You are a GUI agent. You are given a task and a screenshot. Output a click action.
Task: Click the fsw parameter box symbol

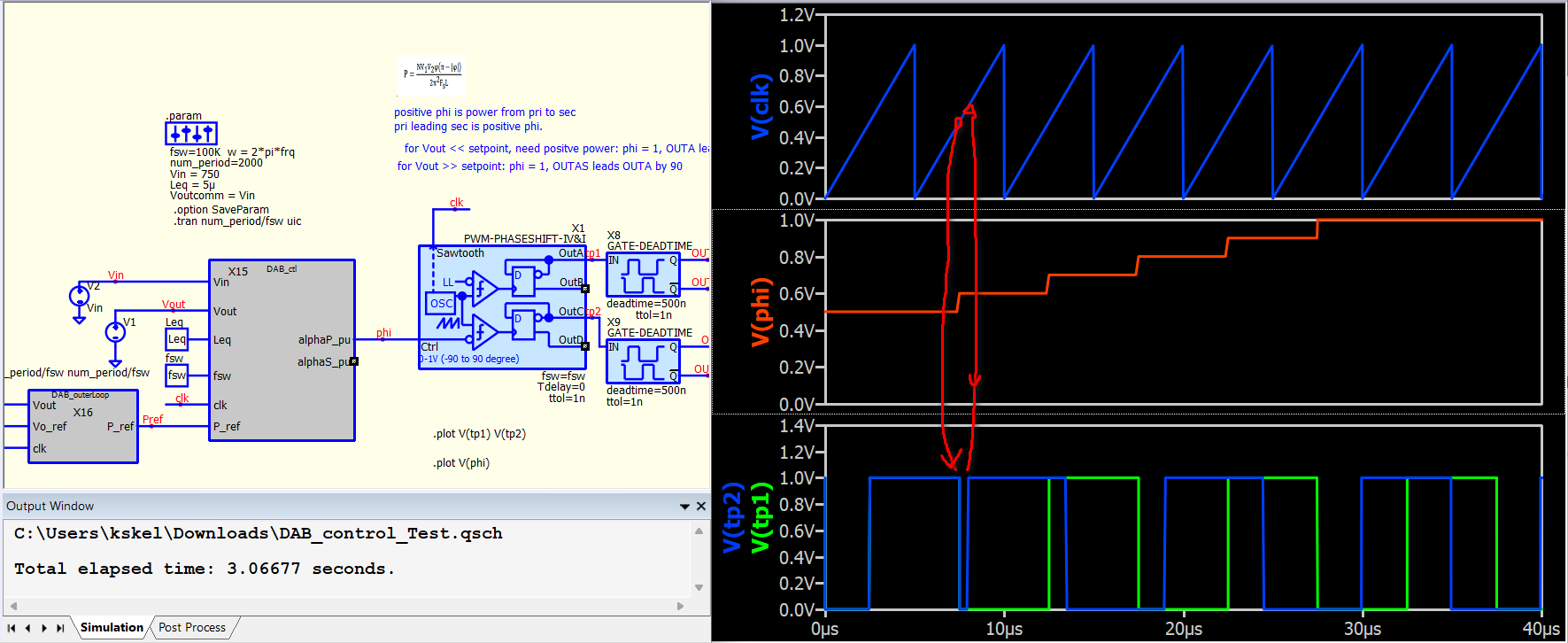tap(177, 376)
